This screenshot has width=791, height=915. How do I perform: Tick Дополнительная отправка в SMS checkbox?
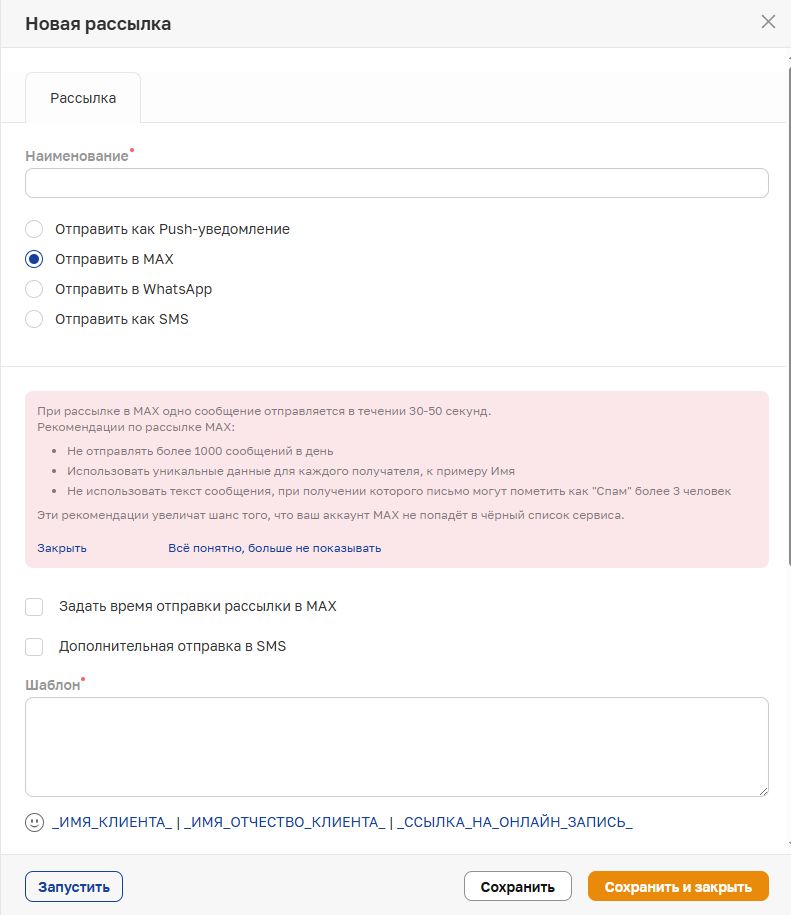pos(35,646)
